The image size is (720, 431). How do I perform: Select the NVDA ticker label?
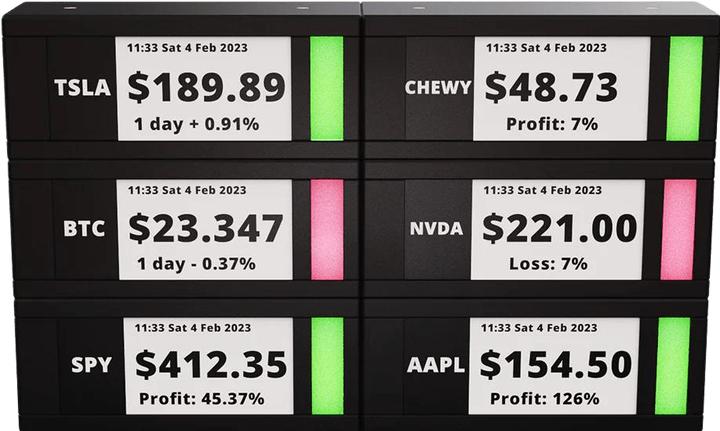[436, 228]
